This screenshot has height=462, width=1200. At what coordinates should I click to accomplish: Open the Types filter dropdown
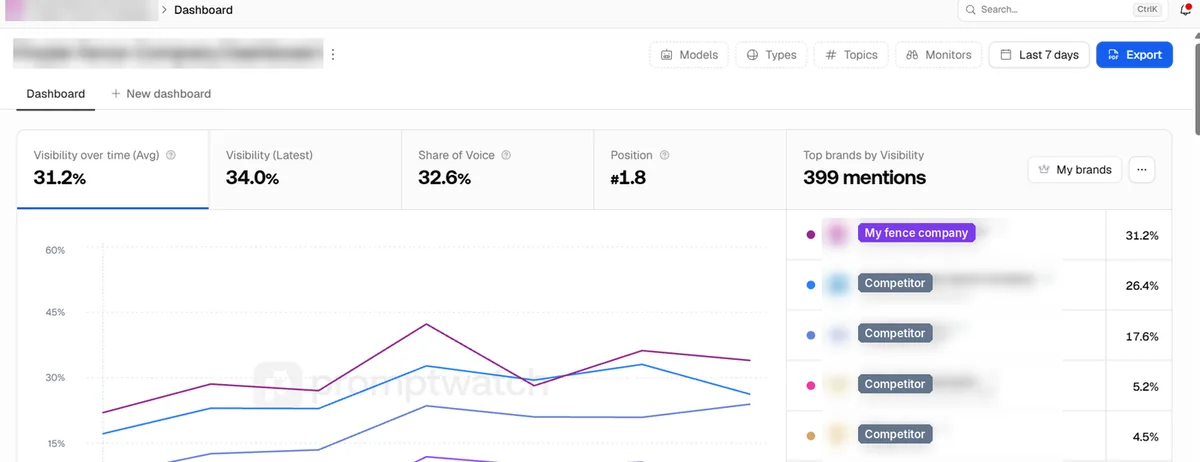coord(771,55)
